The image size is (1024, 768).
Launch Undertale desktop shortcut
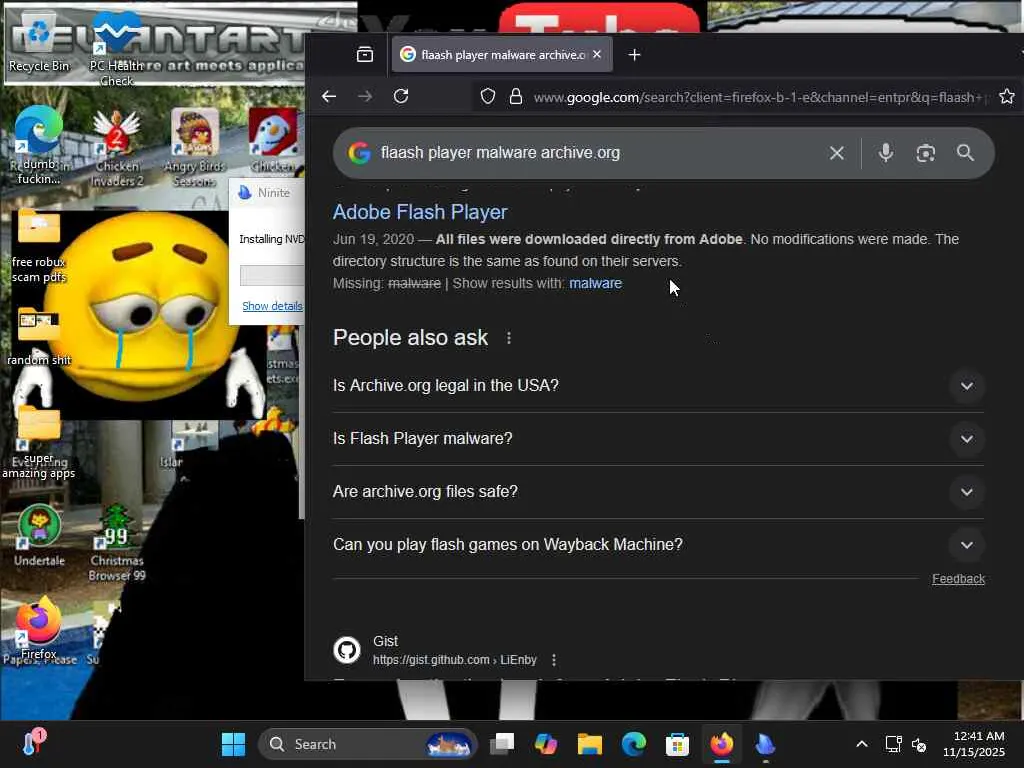click(39, 535)
